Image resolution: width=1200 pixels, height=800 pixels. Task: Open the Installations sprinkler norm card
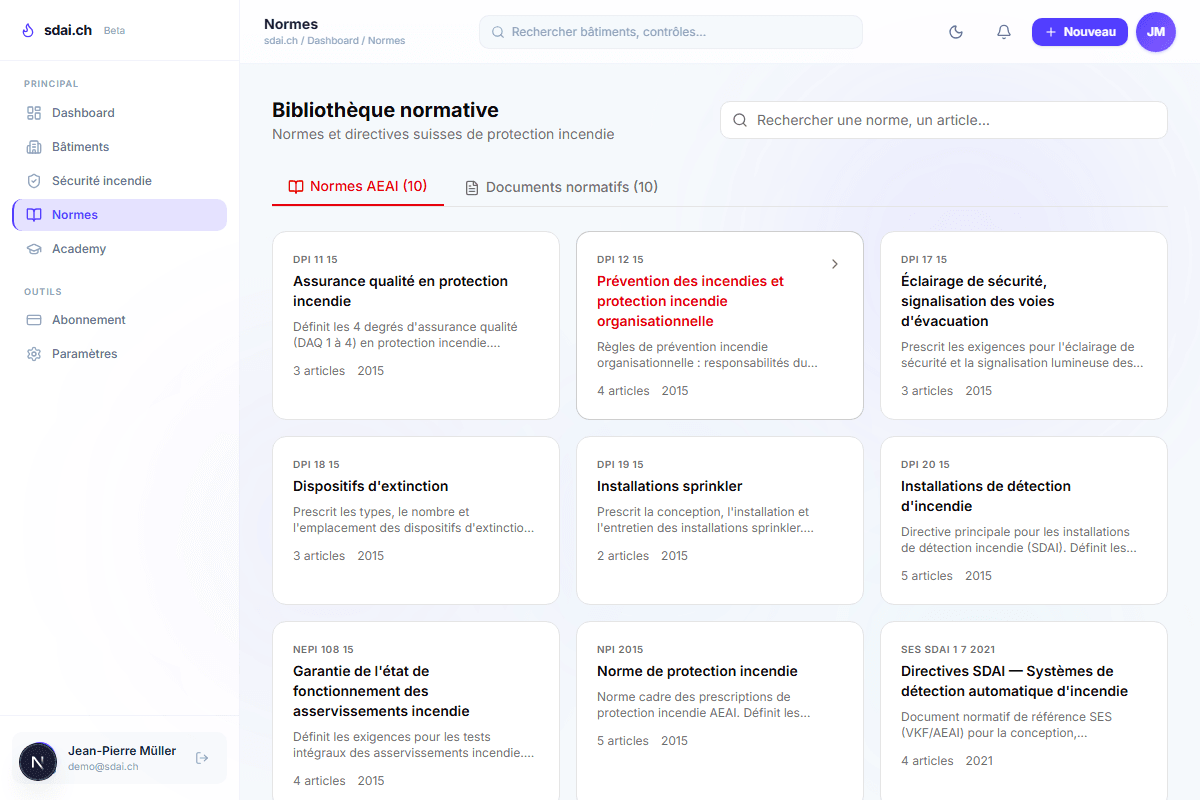pyautogui.click(x=719, y=520)
